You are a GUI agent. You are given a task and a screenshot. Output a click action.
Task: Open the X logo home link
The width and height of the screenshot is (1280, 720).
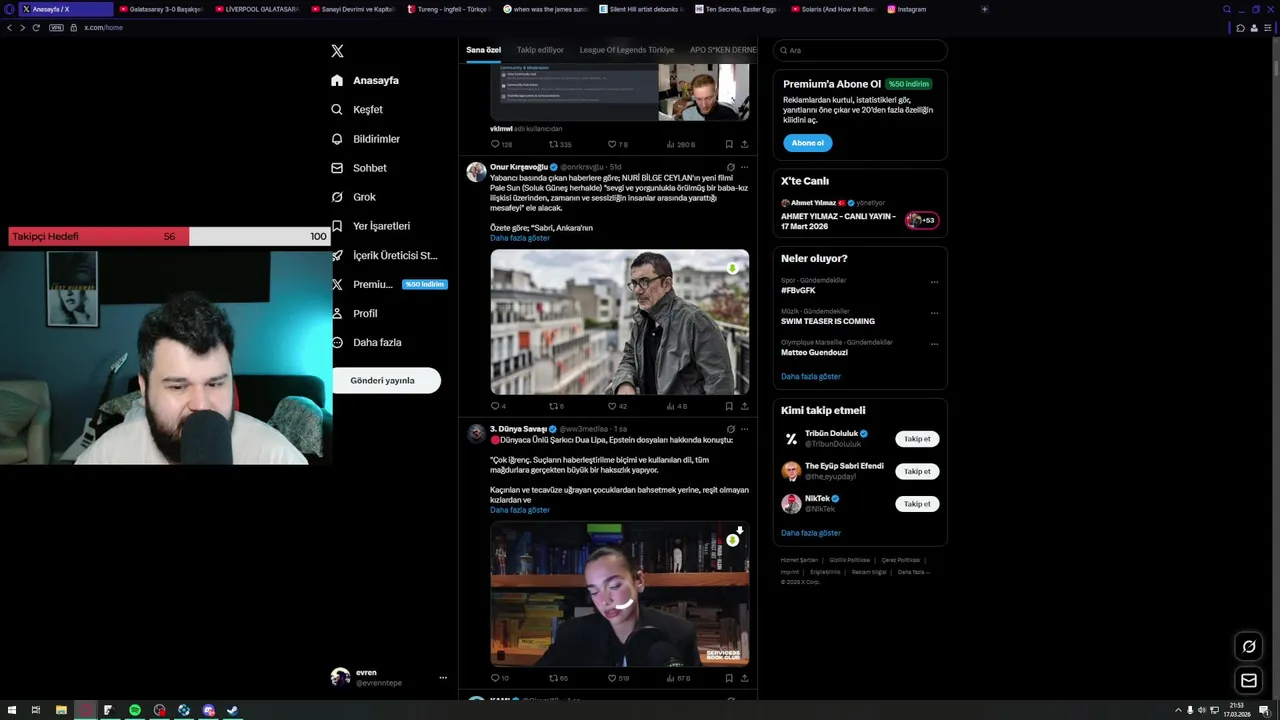click(337, 51)
